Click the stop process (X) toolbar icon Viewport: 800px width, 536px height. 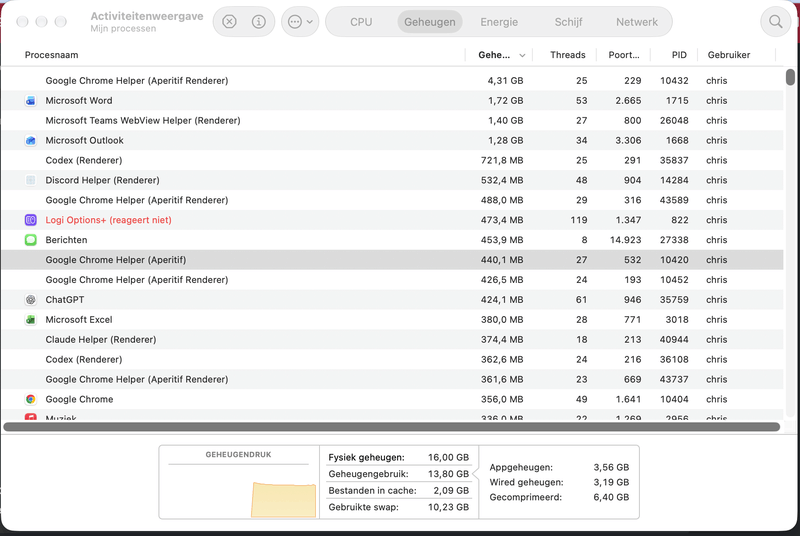[230, 22]
